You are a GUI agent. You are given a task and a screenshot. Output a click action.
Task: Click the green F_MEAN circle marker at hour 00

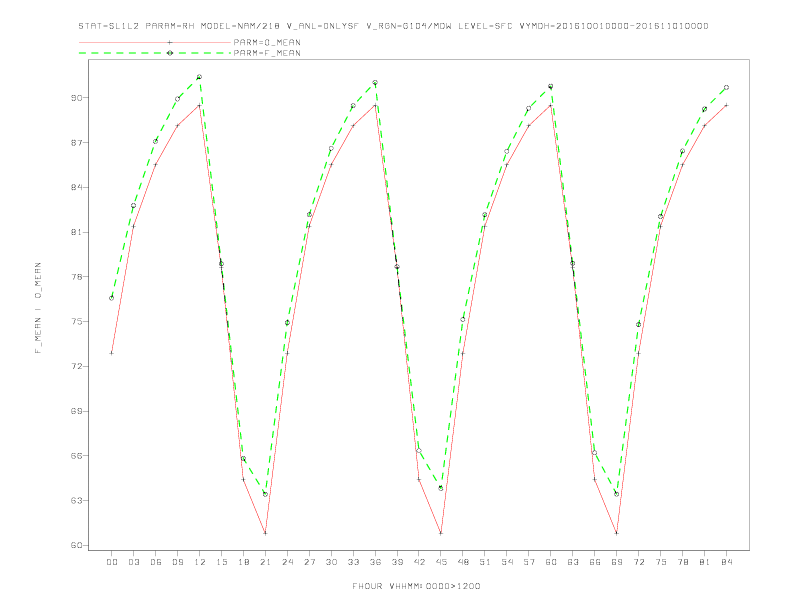tap(112, 298)
